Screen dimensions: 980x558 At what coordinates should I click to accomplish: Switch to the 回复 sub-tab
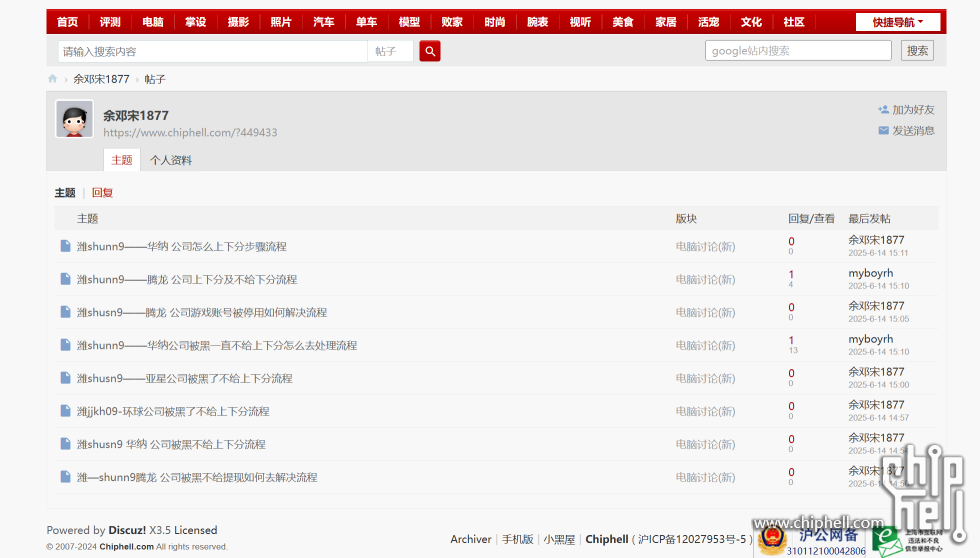102,192
